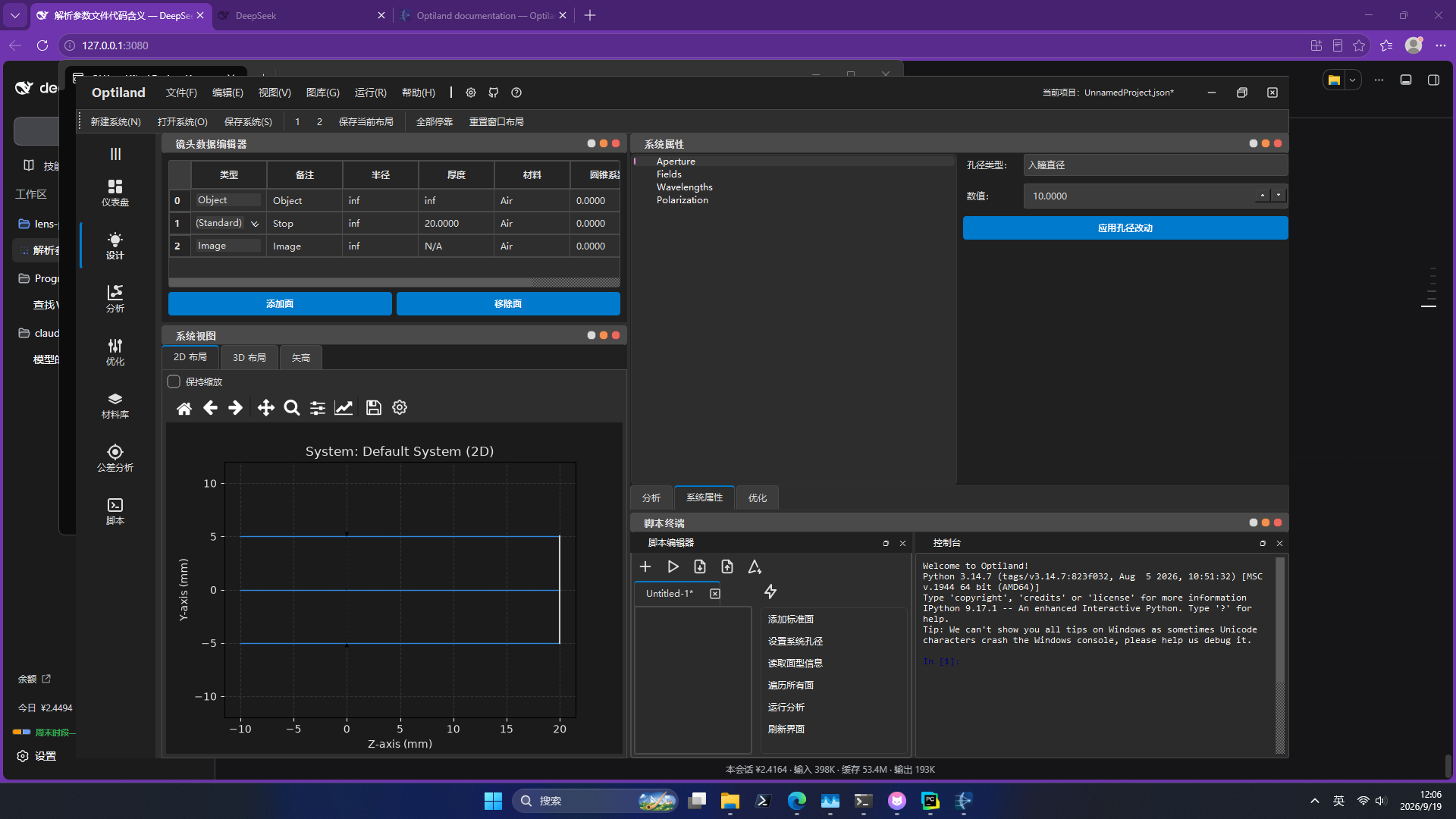Choose 运行分析 snippet in script list

pos(786,708)
